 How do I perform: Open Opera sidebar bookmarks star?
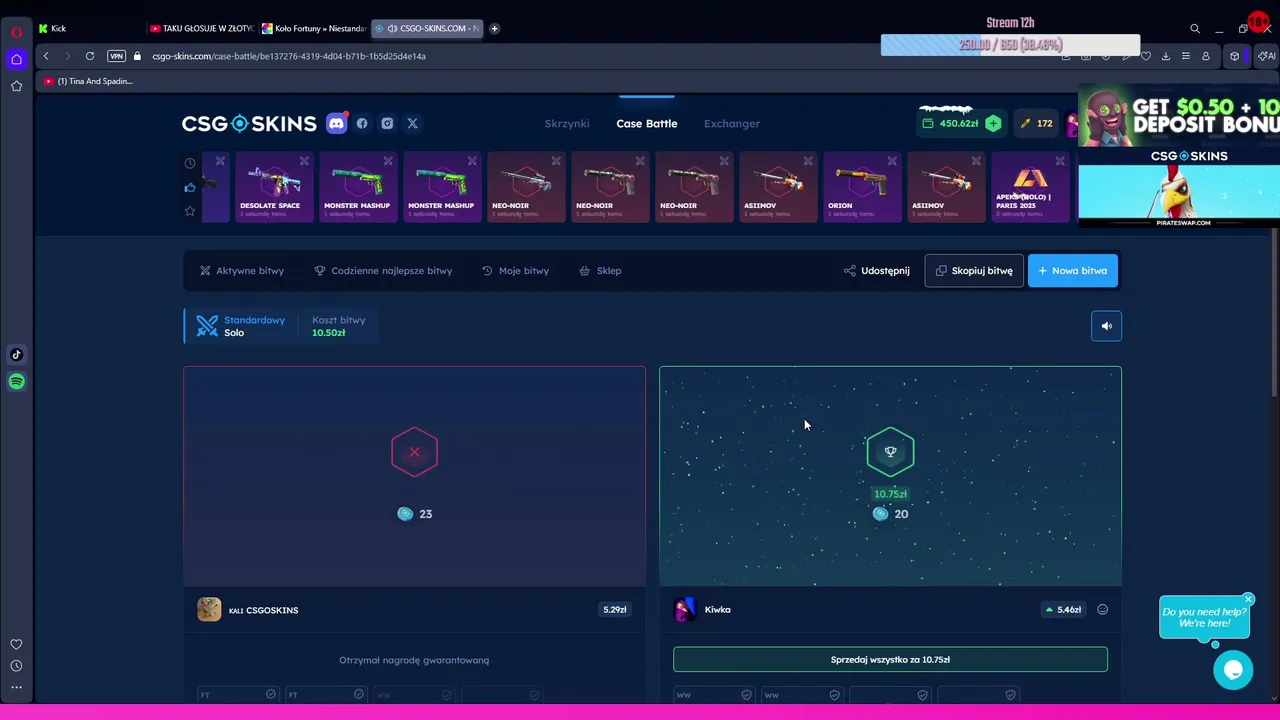pyautogui.click(x=16, y=87)
